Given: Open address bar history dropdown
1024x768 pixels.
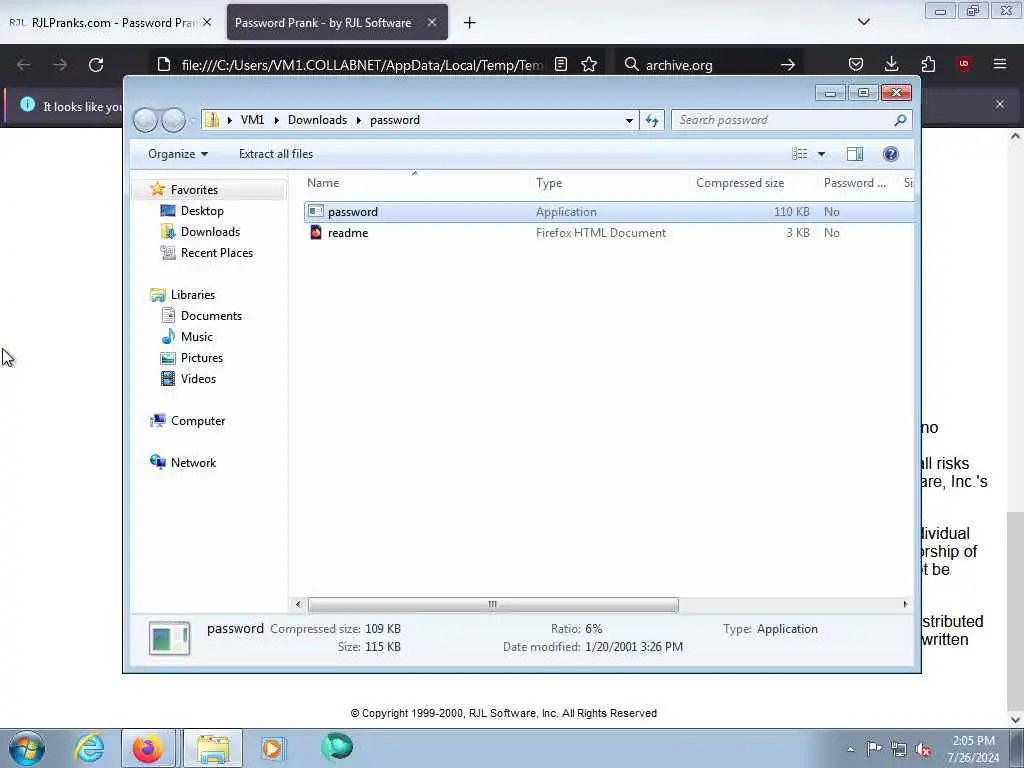Looking at the screenshot, I should click(629, 120).
